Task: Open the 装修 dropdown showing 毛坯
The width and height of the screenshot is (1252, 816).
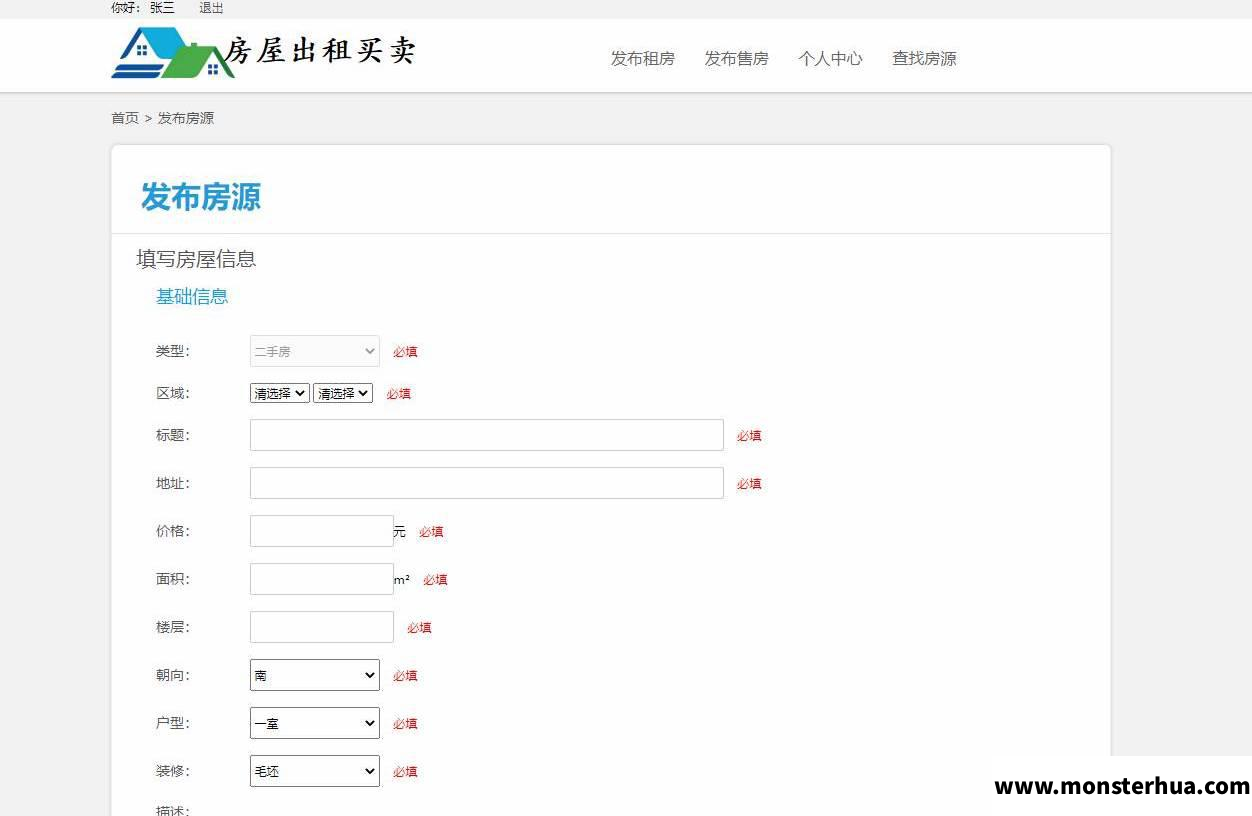Action: (315, 771)
